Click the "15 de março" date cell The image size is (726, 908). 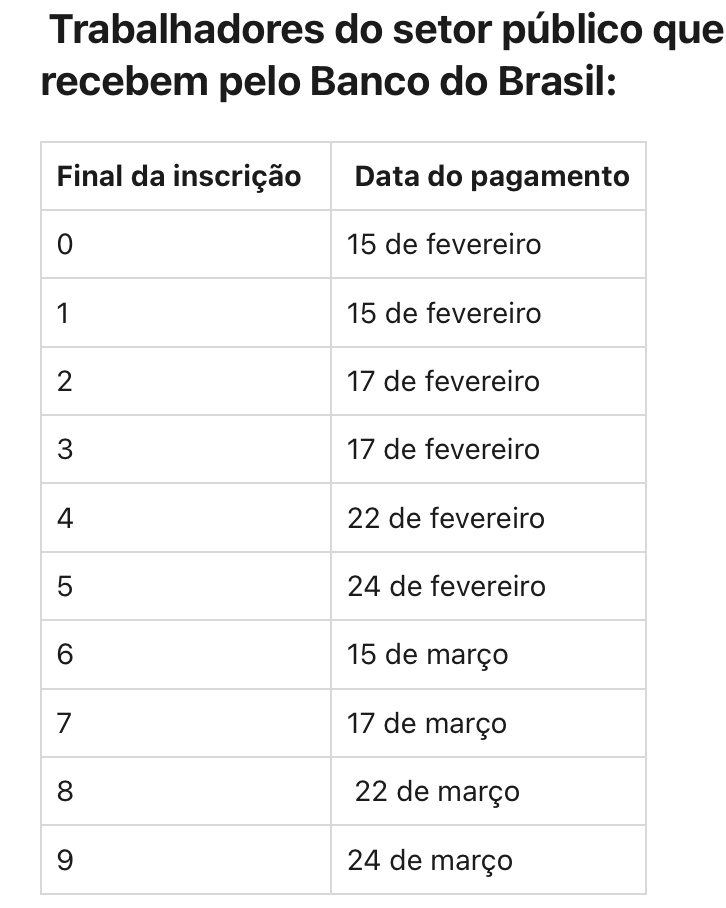pyautogui.click(x=428, y=655)
